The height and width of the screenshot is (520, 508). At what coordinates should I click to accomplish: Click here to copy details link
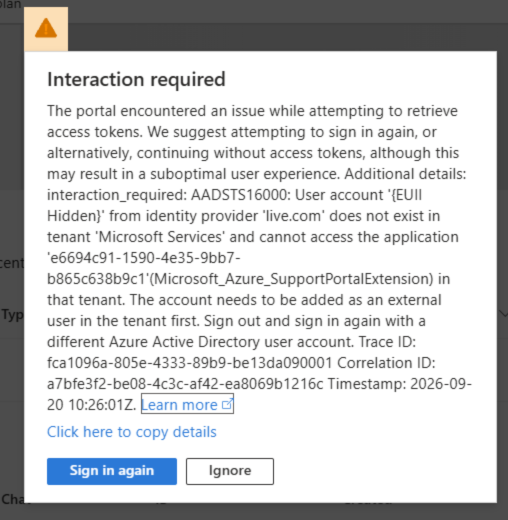pyautogui.click(x=132, y=432)
